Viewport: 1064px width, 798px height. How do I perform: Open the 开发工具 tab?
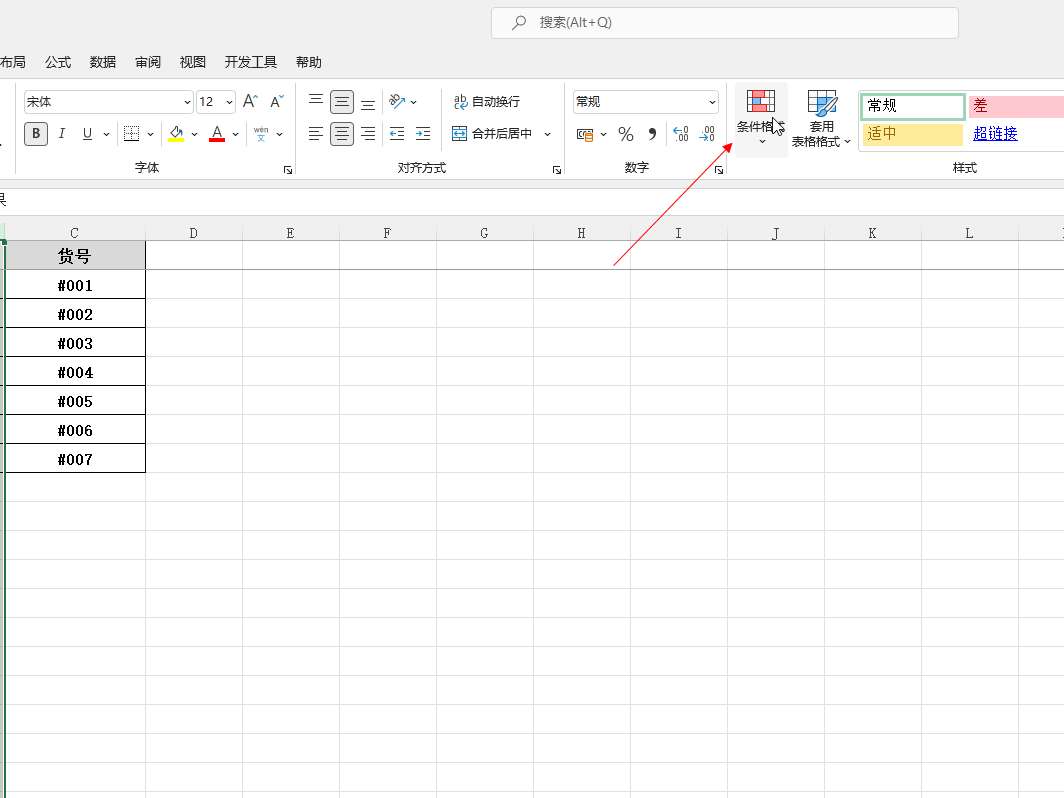[250, 62]
